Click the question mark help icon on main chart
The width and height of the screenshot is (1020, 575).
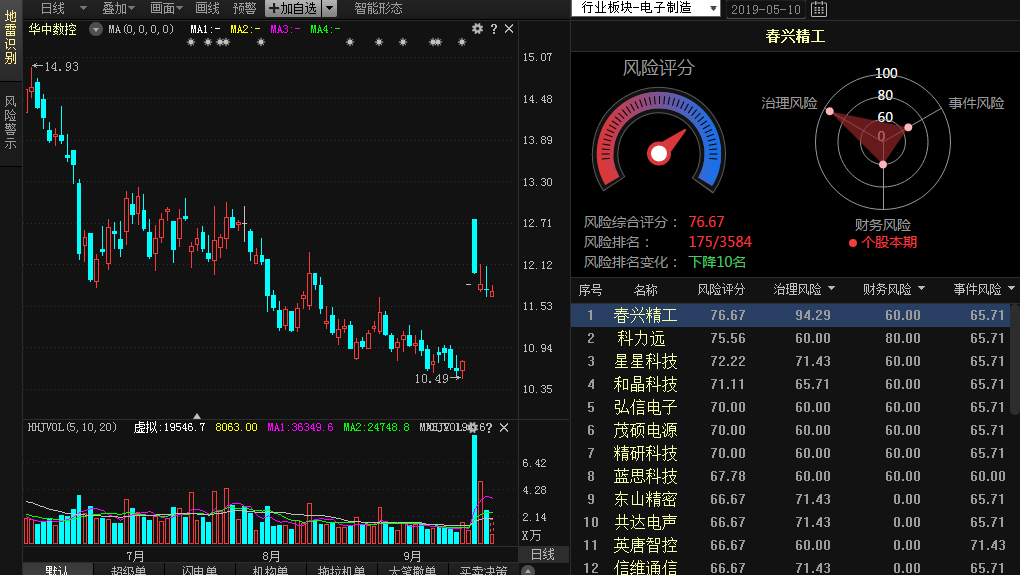point(493,29)
